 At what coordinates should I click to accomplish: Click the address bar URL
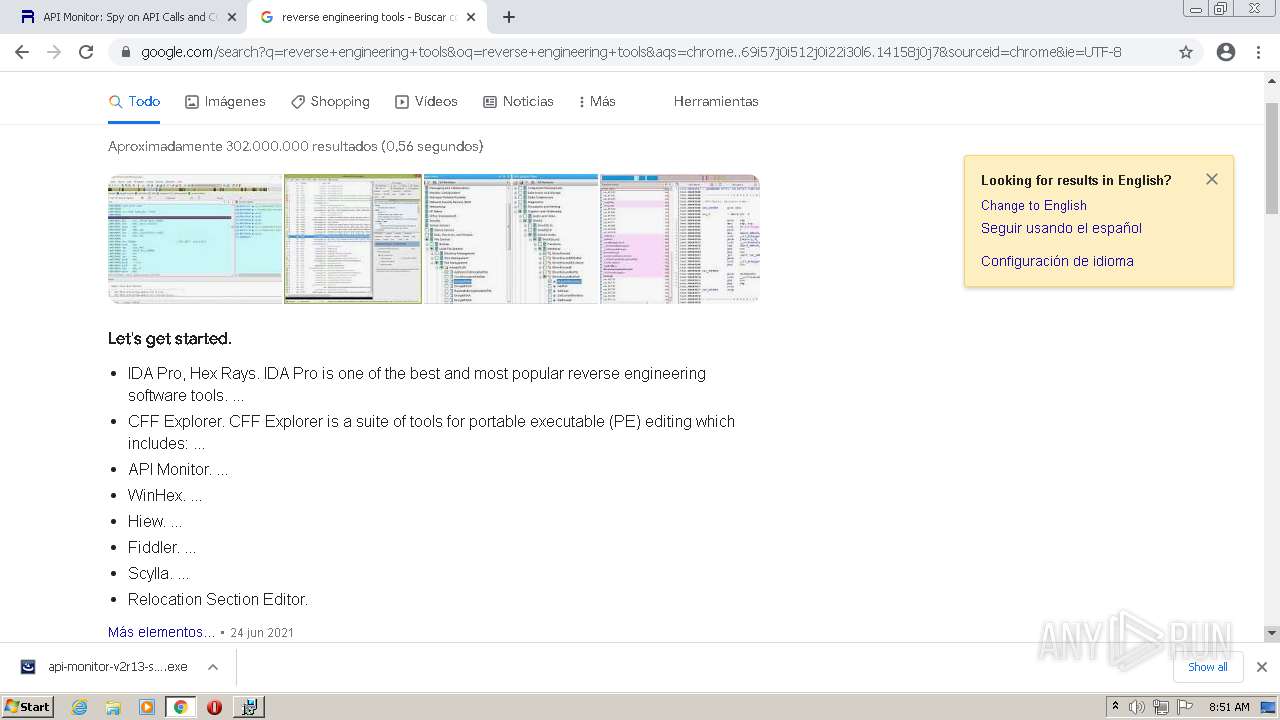[x=631, y=52]
